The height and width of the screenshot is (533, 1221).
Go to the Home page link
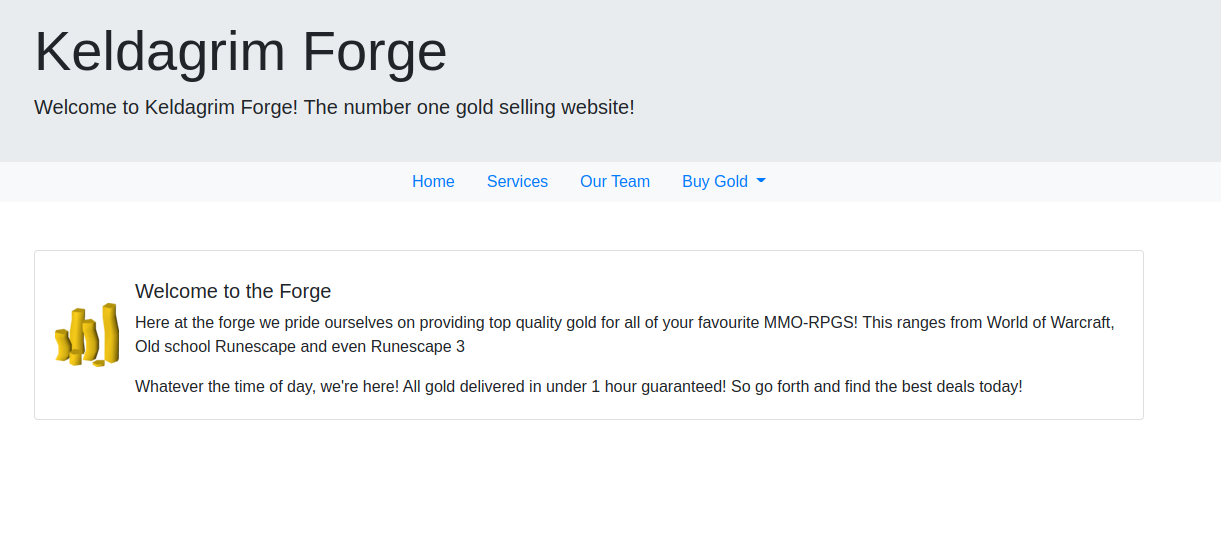(433, 181)
